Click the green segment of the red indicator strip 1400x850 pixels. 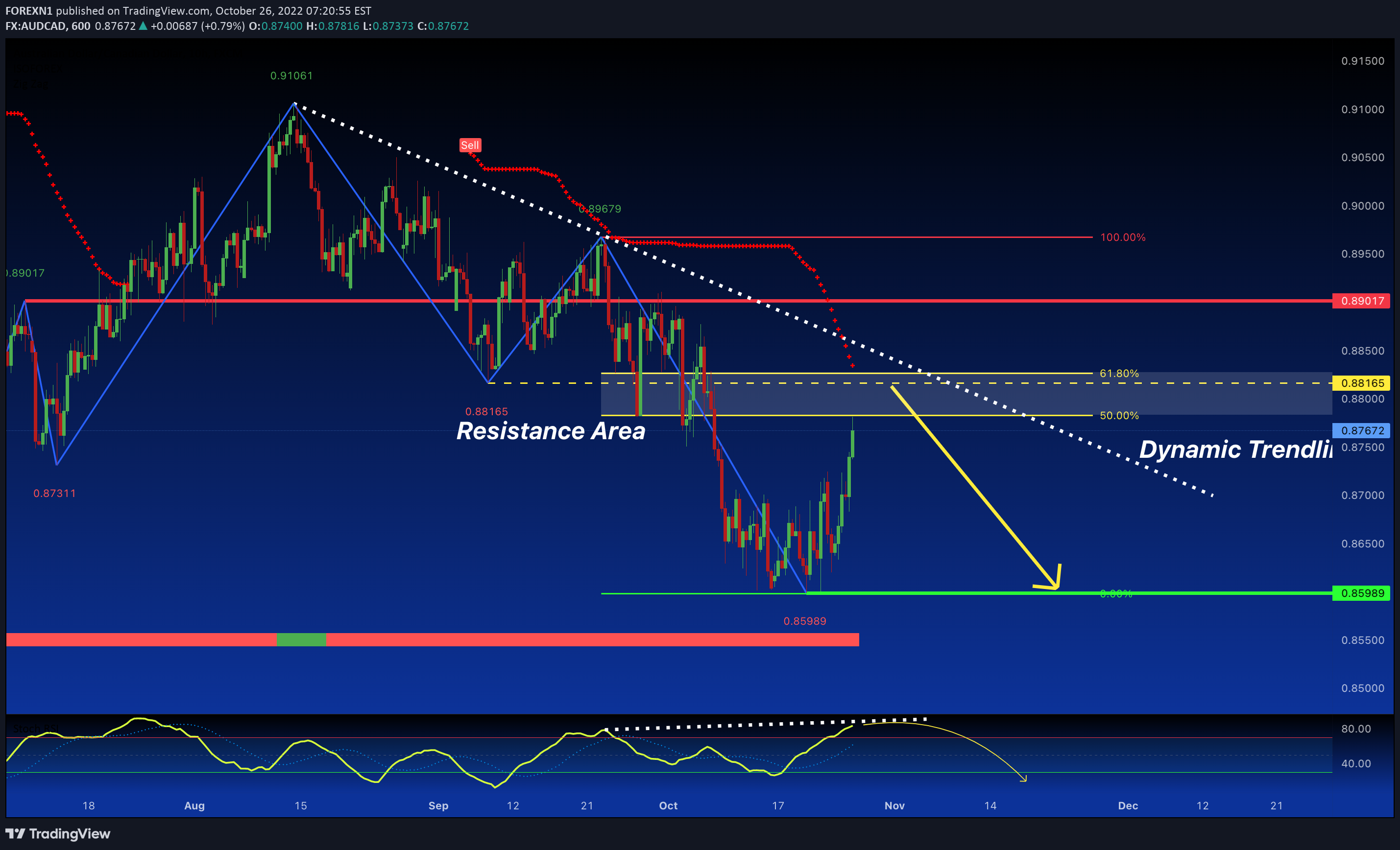pyautogui.click(x=301, y=640)
